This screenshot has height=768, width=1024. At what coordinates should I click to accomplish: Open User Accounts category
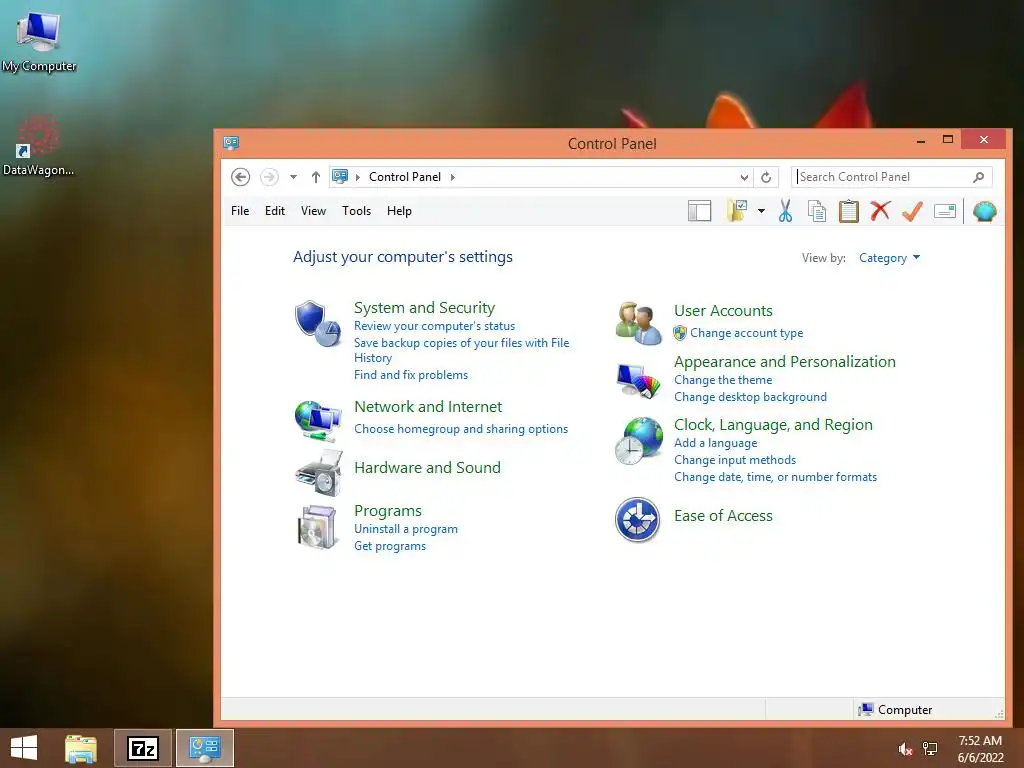(723, 311)
